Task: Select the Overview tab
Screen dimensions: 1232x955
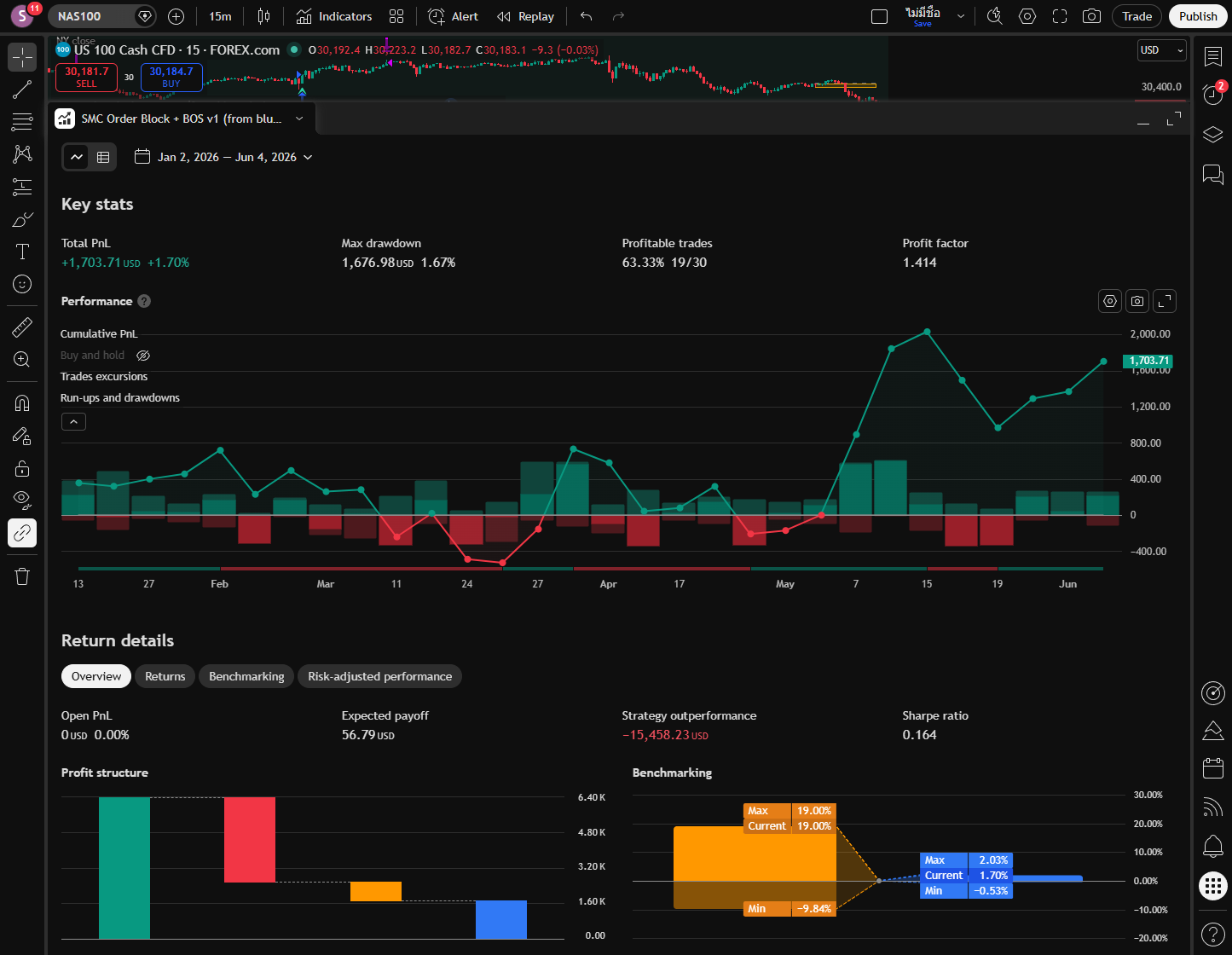Action: tap(96, 676)
